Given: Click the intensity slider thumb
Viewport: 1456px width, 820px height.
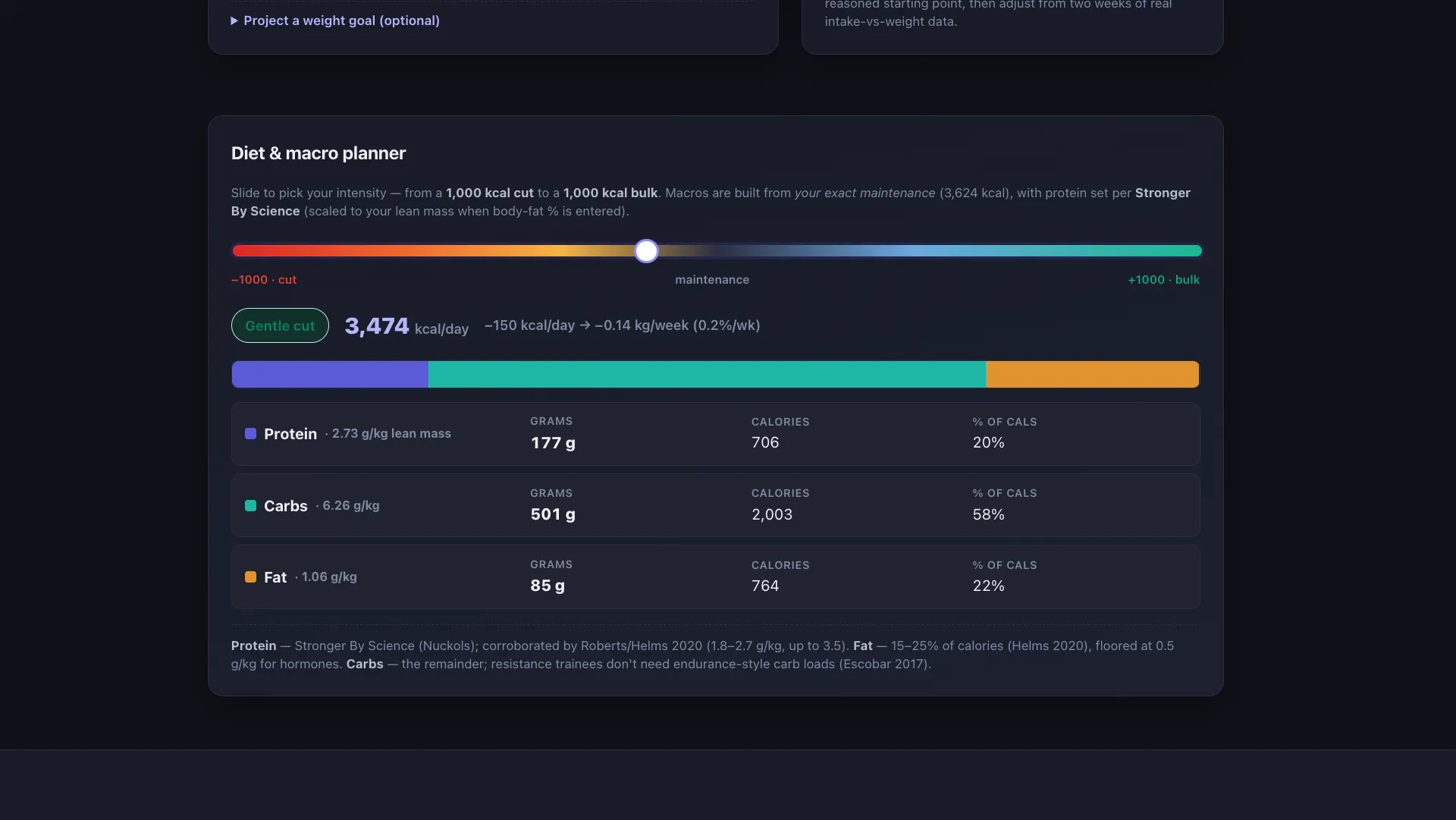Looking at the screenshot, I should coord(646,251).
